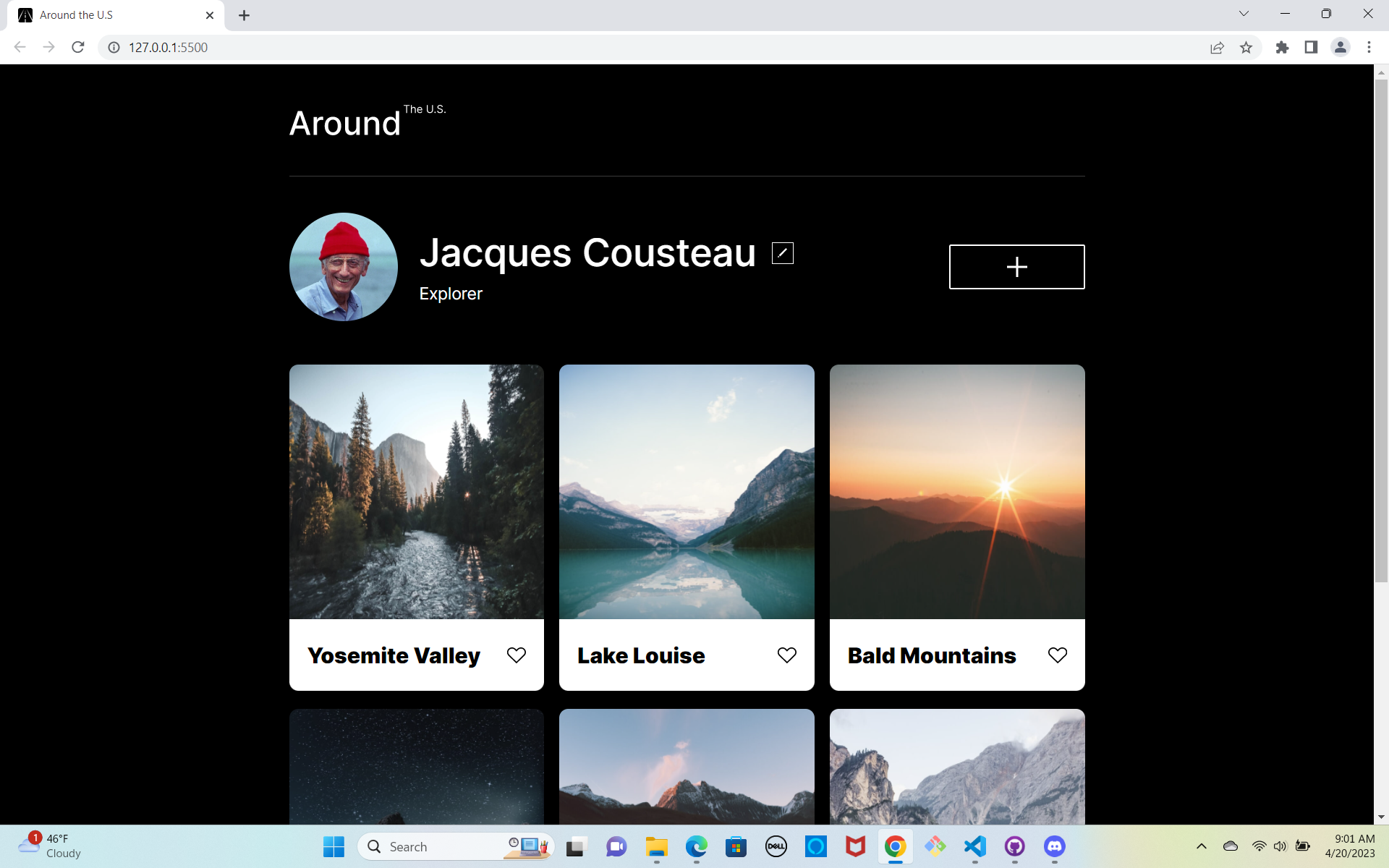Click the plus button to add a place

1016,266
